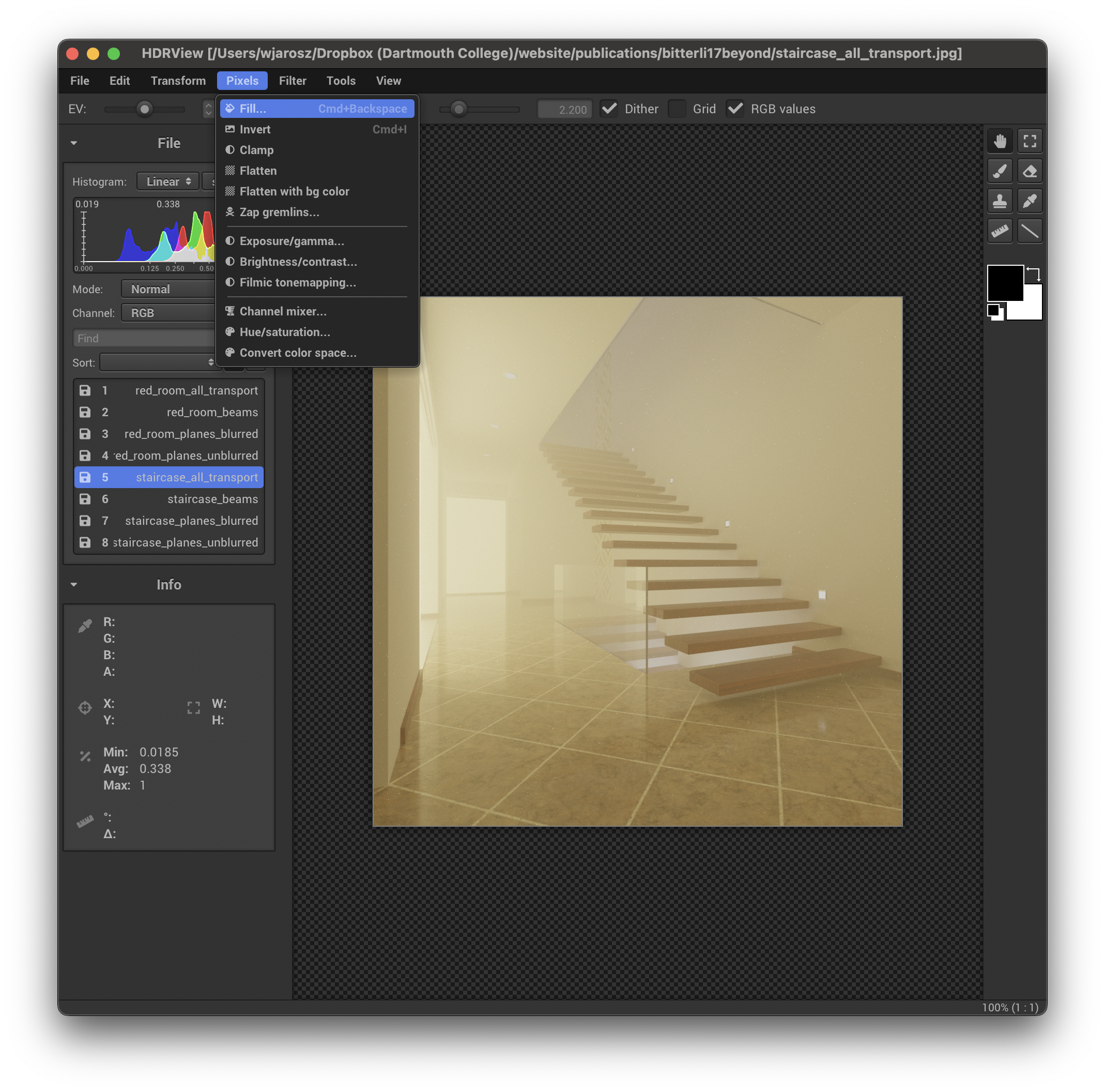Viewport: 1105px width, 1092px height.
Task: Select the rectangular selection tool
Action: click(1030, 141)
